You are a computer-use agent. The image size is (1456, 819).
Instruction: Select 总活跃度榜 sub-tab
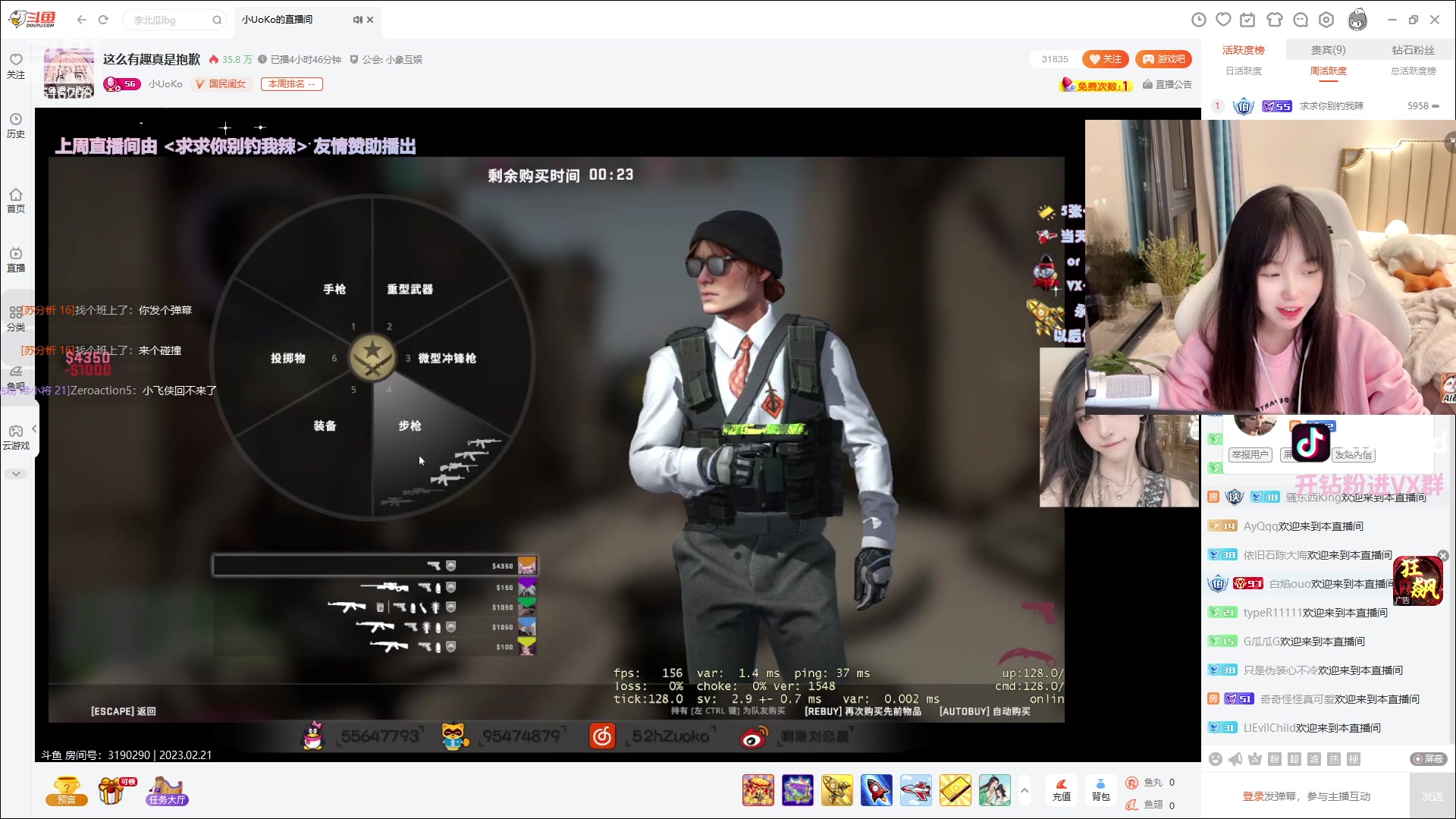coord(1413,71)
